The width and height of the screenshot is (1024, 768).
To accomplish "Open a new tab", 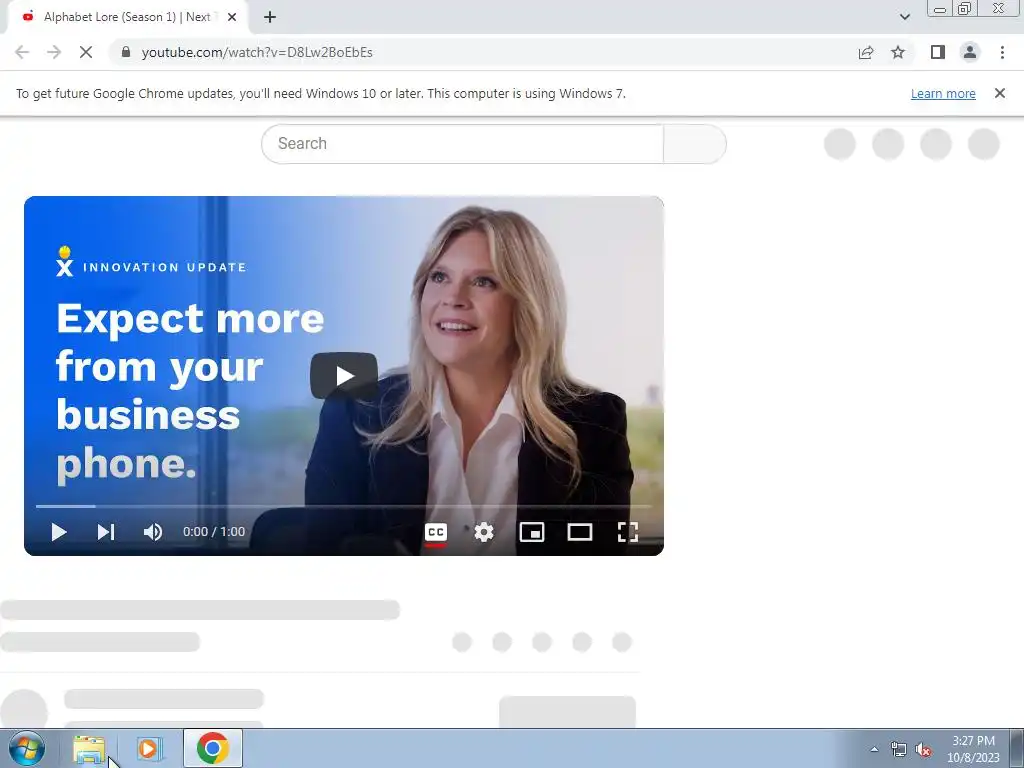I will point(270,17).
